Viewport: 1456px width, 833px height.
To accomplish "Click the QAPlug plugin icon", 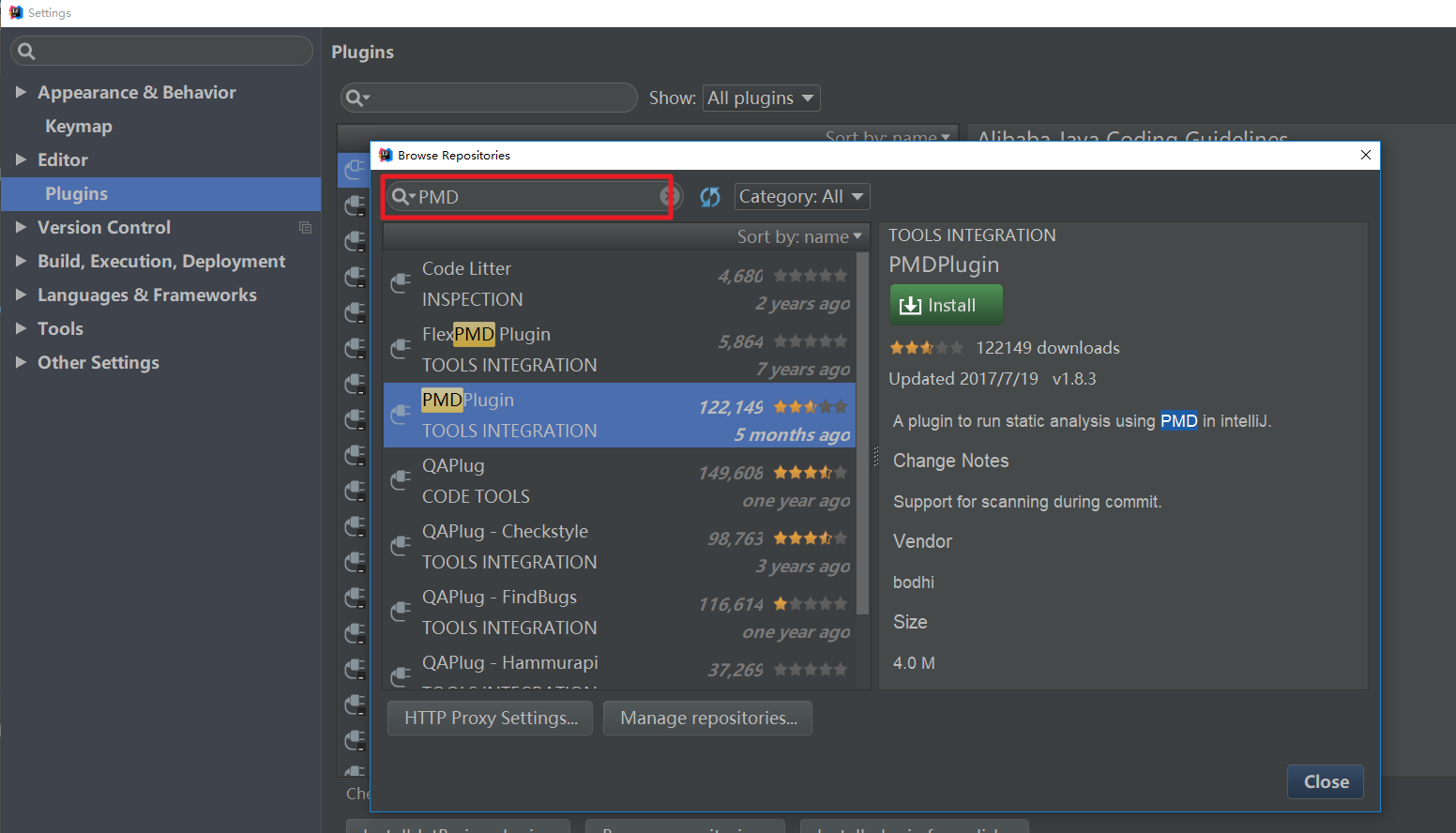I will pos(401,479).
